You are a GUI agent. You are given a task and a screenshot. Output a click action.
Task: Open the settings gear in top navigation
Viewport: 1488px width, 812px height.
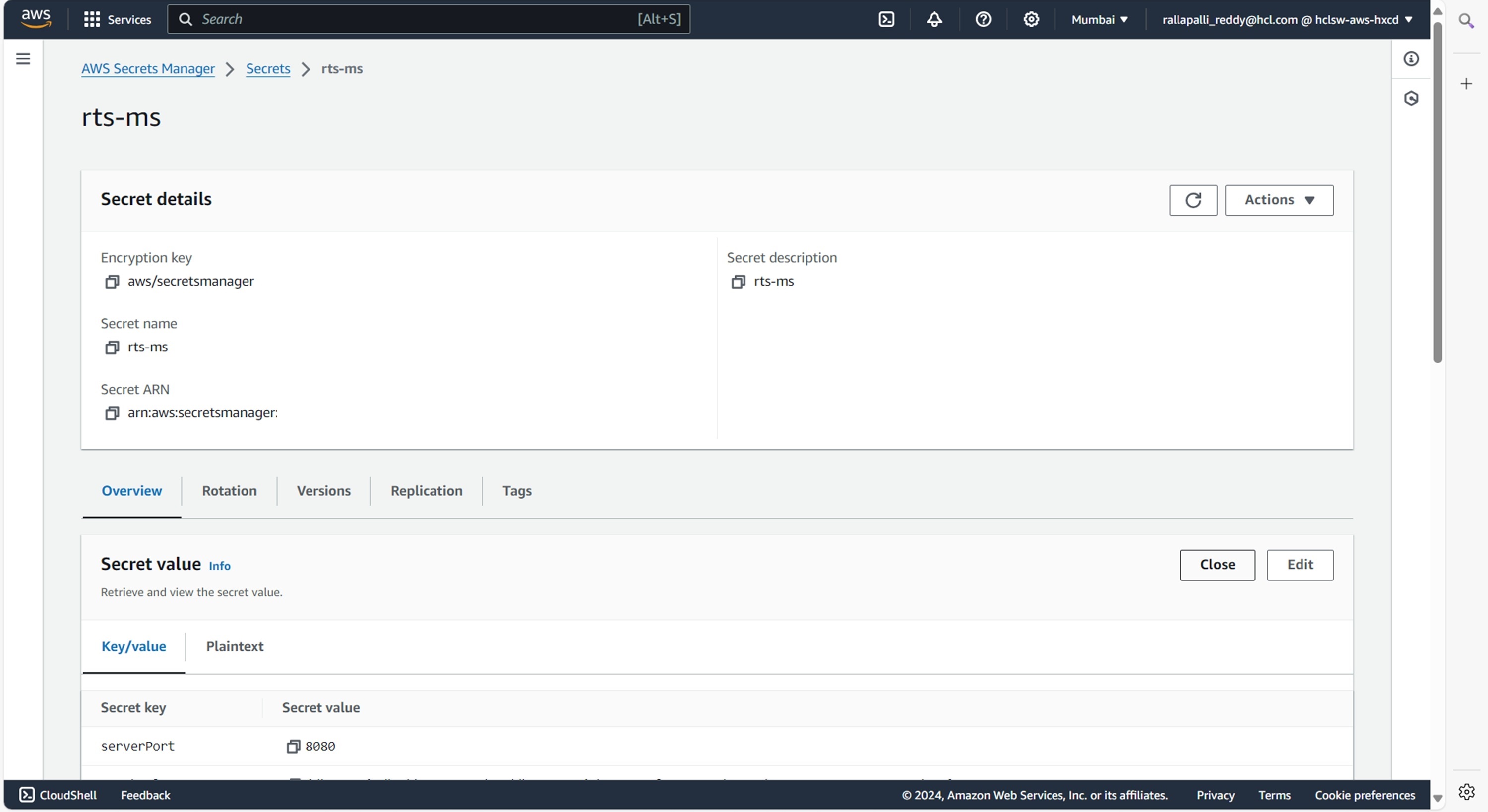coord(1031,20)
